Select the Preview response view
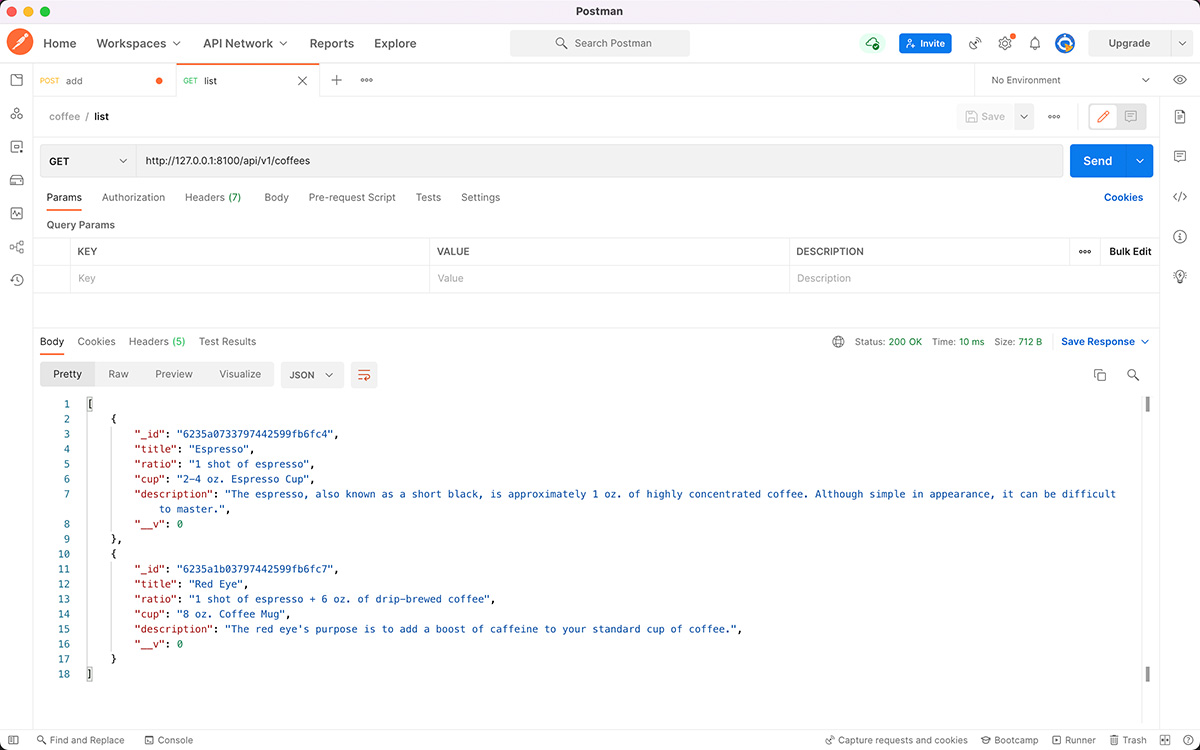 point(174,374)
